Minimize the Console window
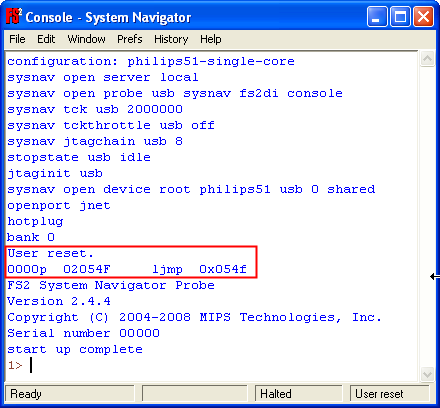Screen dimensions: 440x408 377,16
